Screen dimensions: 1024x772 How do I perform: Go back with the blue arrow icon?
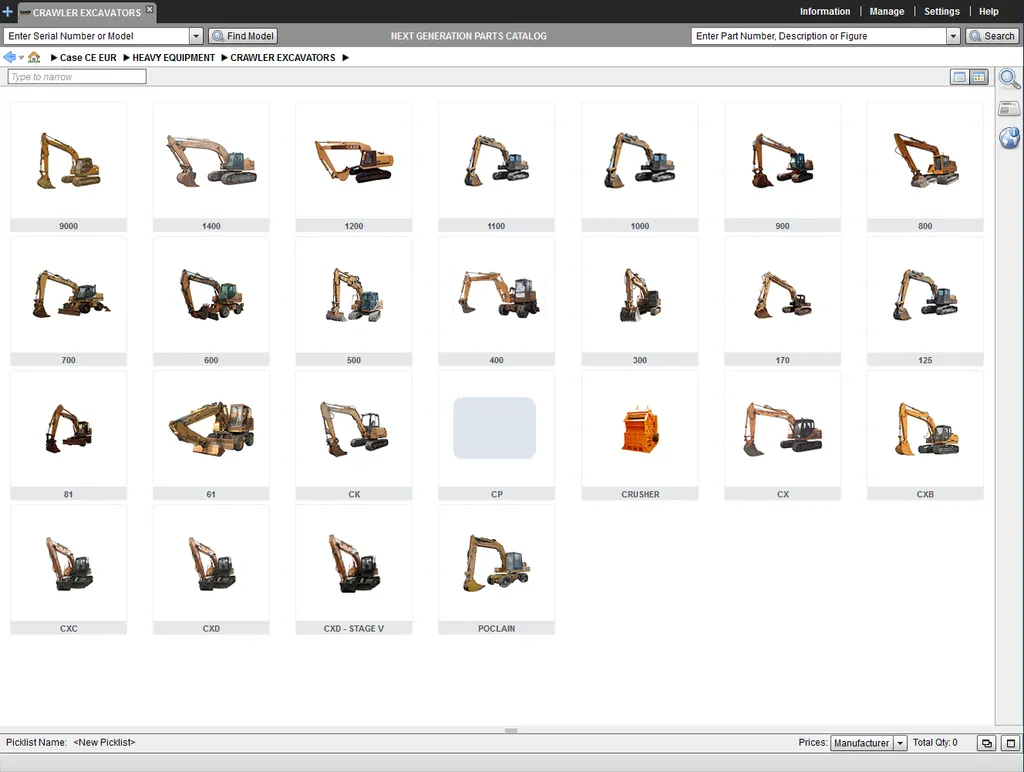pos(9,57)
